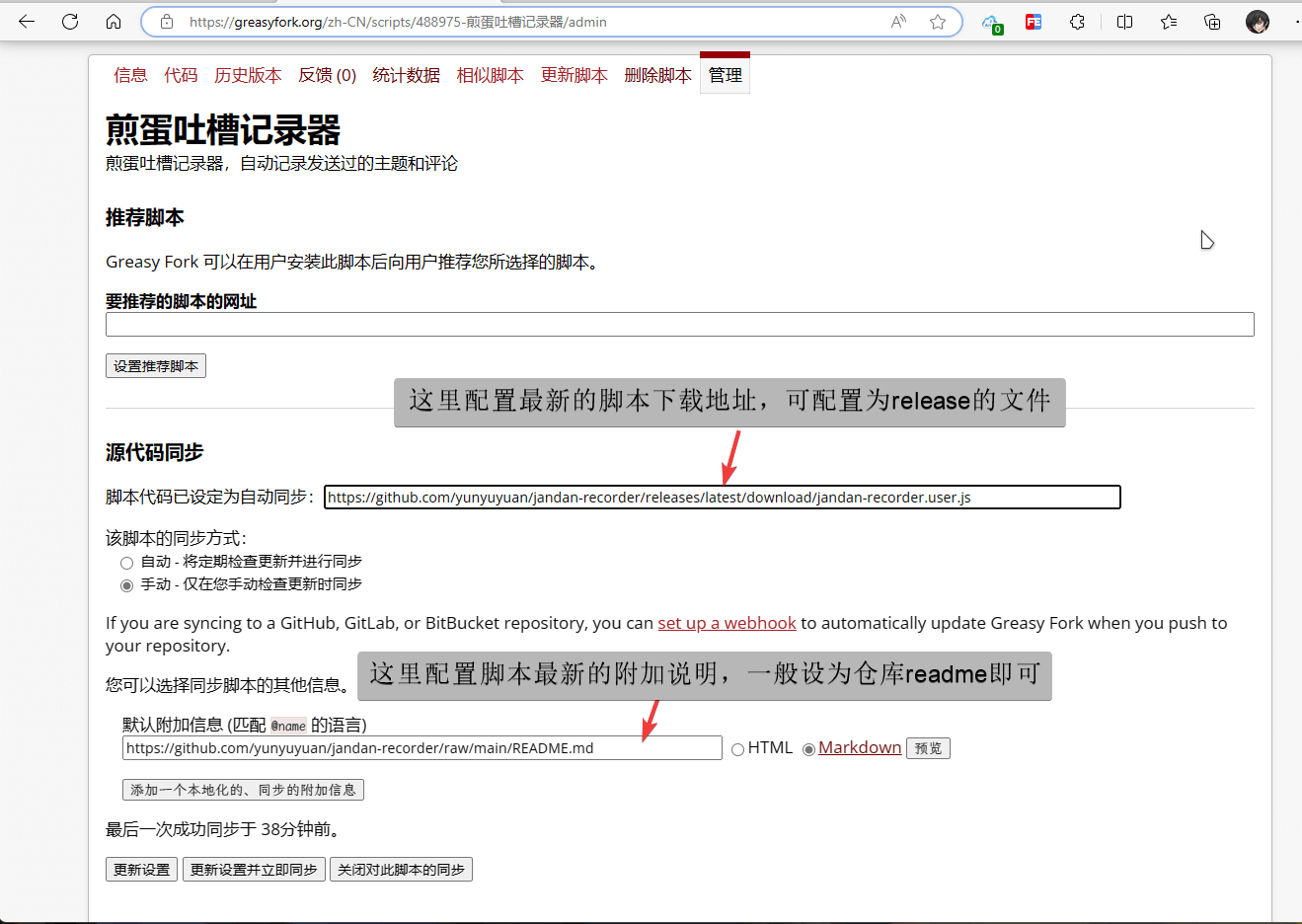The width and height of the screenshot is (1302, 924).
Task: Click the README.md additional info input field
Action: click(x=421, y=747)
